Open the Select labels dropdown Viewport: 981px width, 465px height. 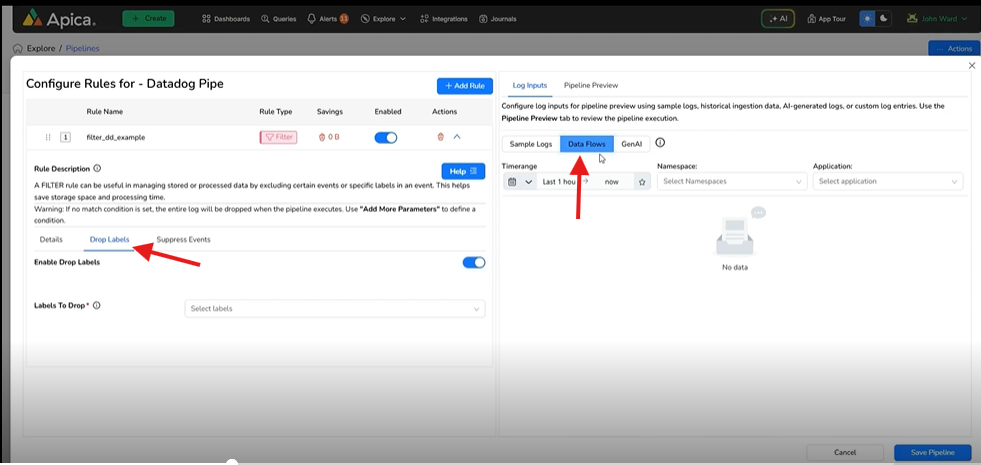[x=335, y=309]
